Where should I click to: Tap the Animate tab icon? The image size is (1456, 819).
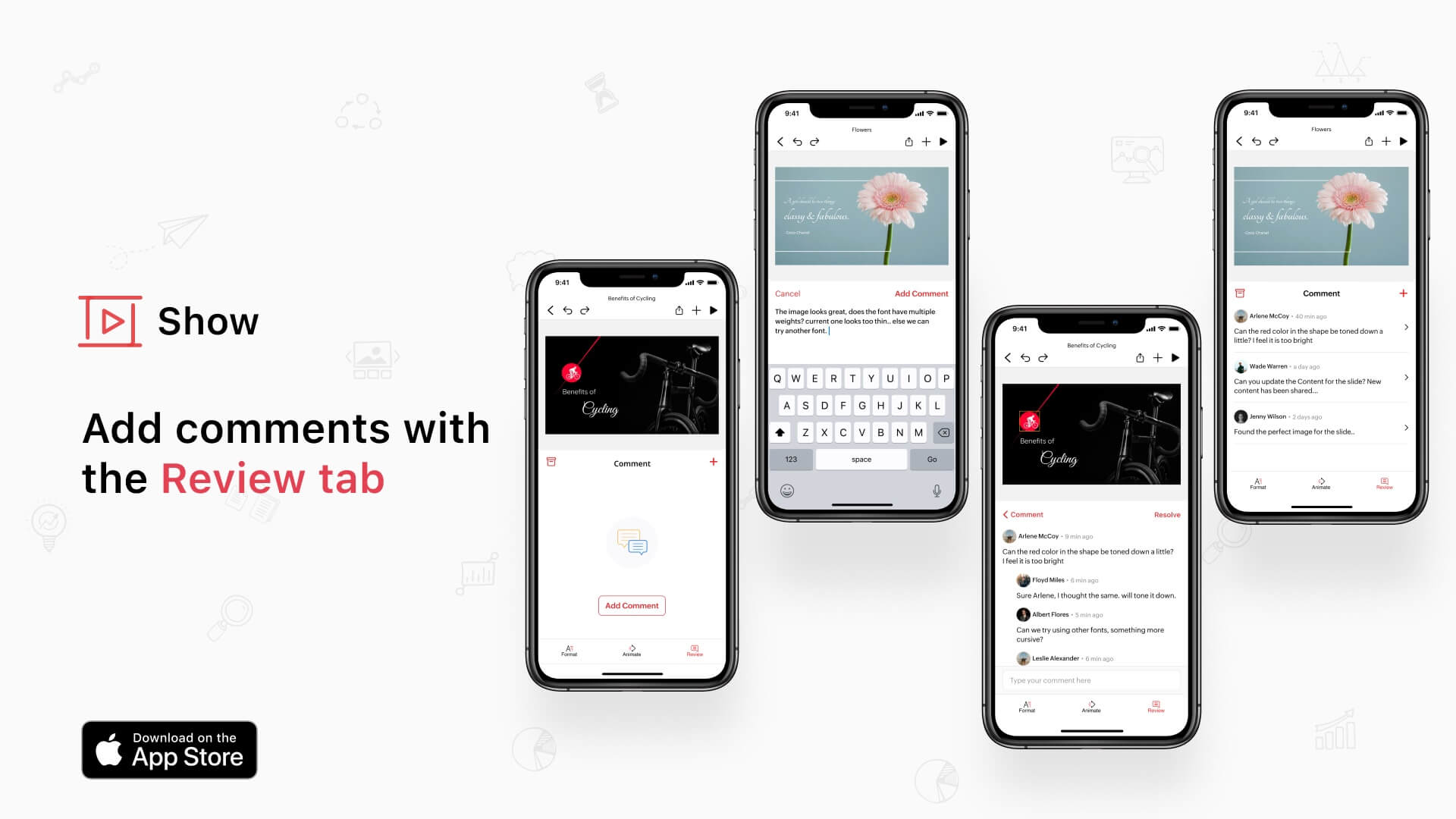(631, 648)
